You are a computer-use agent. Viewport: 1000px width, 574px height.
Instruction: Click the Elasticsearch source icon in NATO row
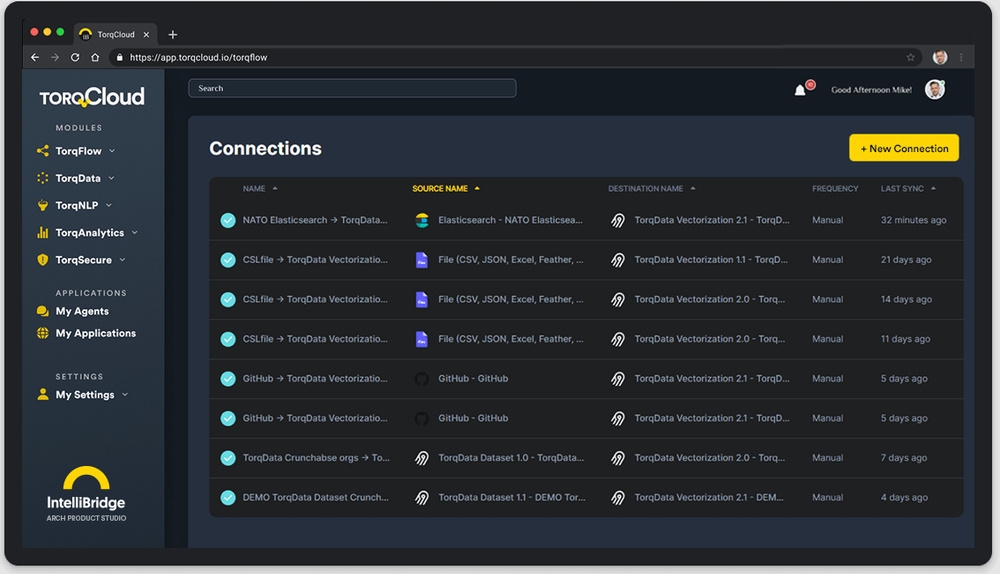click(x=422, y=220)
